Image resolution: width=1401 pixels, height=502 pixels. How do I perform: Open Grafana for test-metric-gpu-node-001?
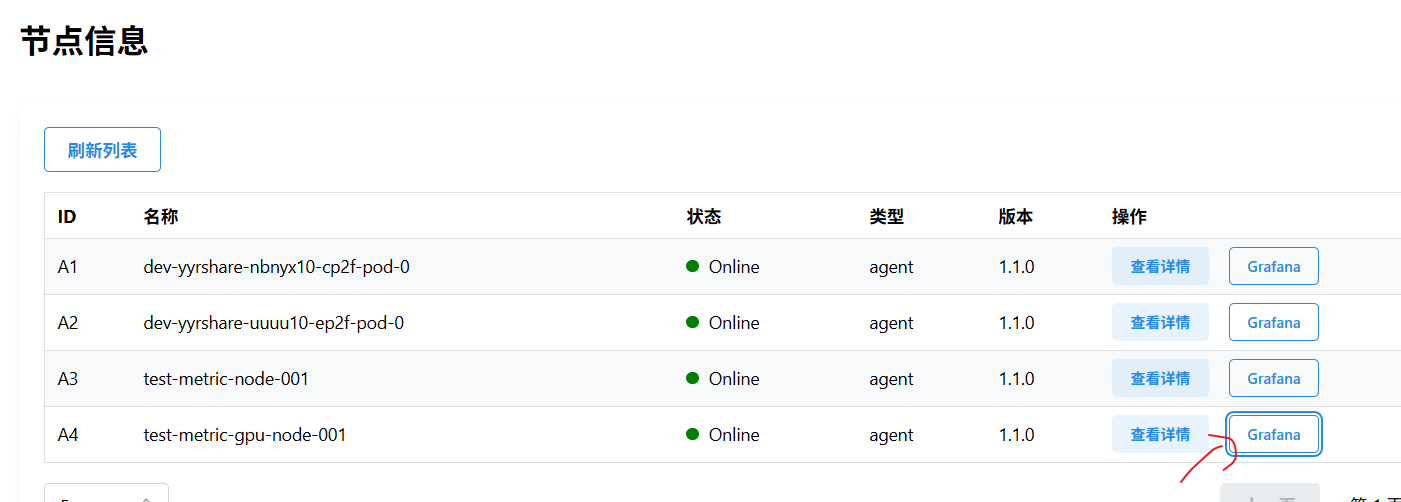click(x=1273, y=435)
